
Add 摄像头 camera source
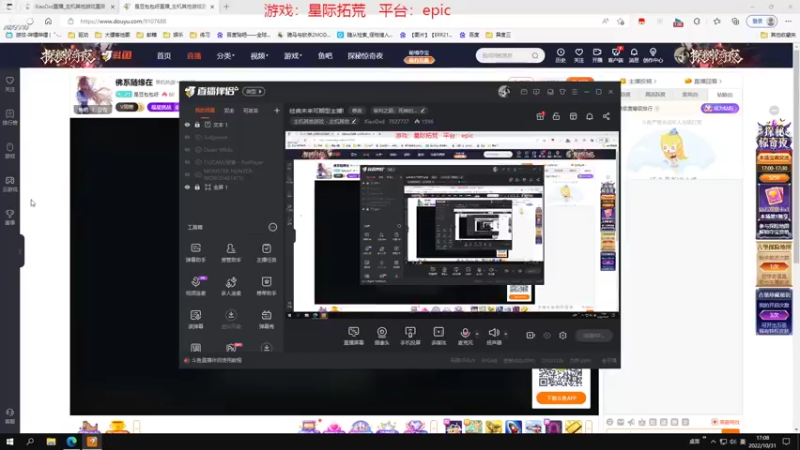[382, 336]
